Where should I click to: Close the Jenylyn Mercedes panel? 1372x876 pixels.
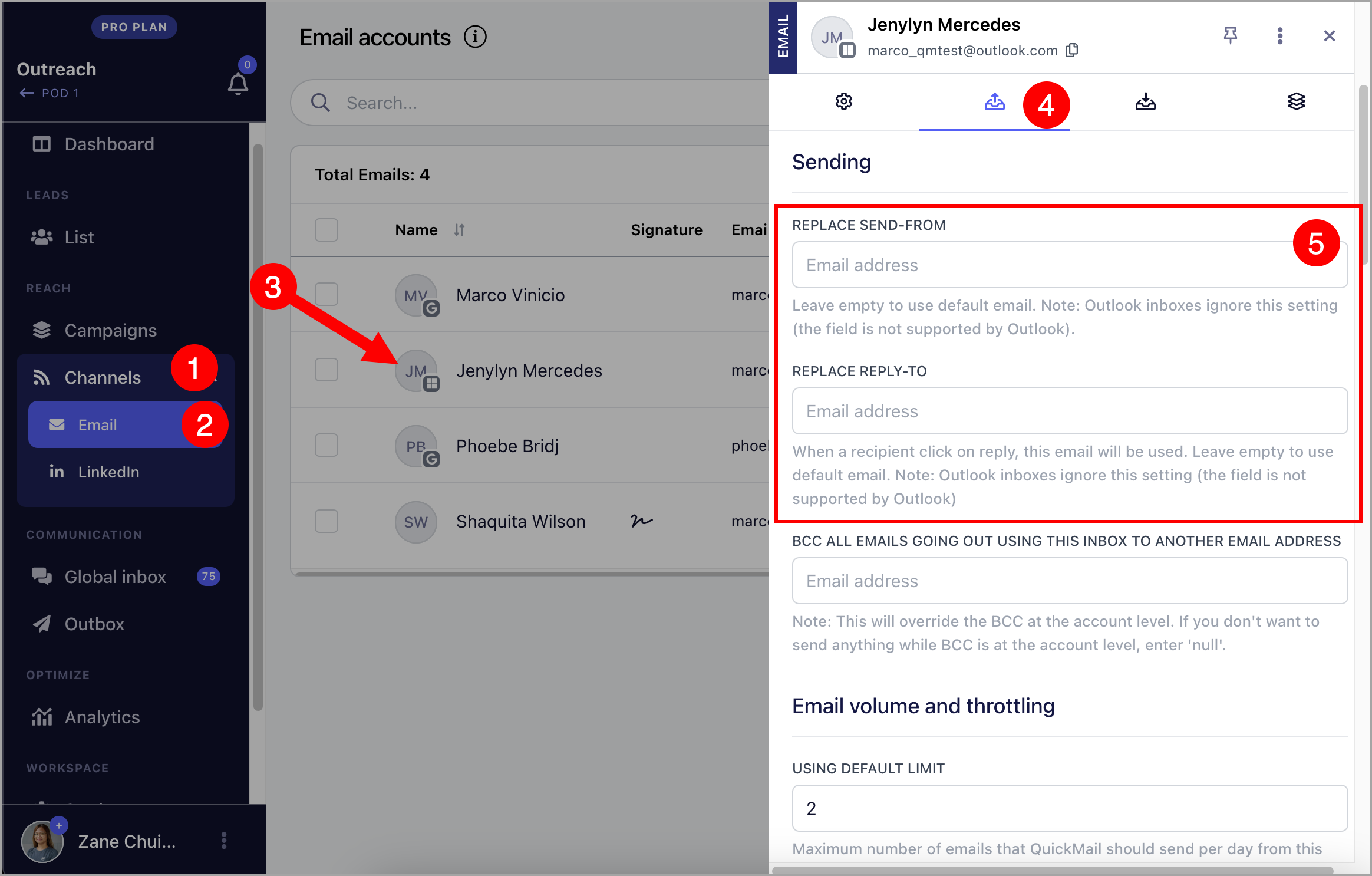pyautogui.click(x=1330, y=36)
